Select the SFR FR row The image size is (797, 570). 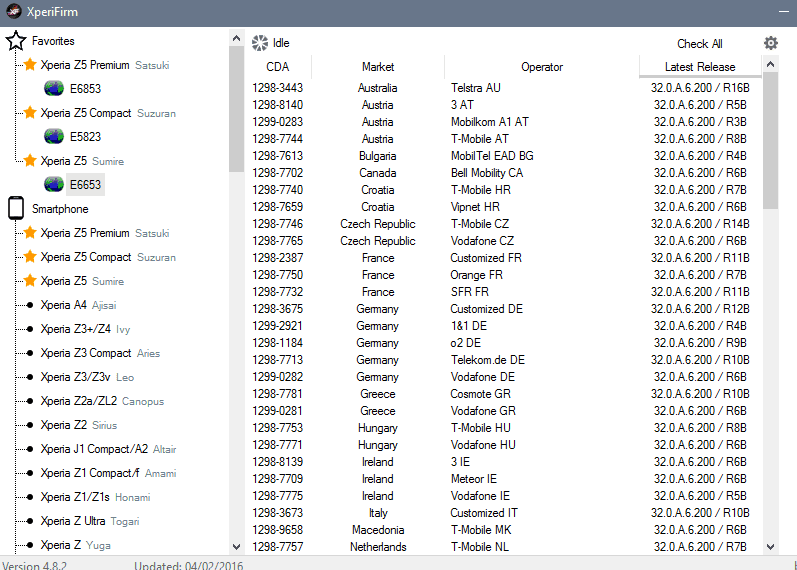coord(504,292)
